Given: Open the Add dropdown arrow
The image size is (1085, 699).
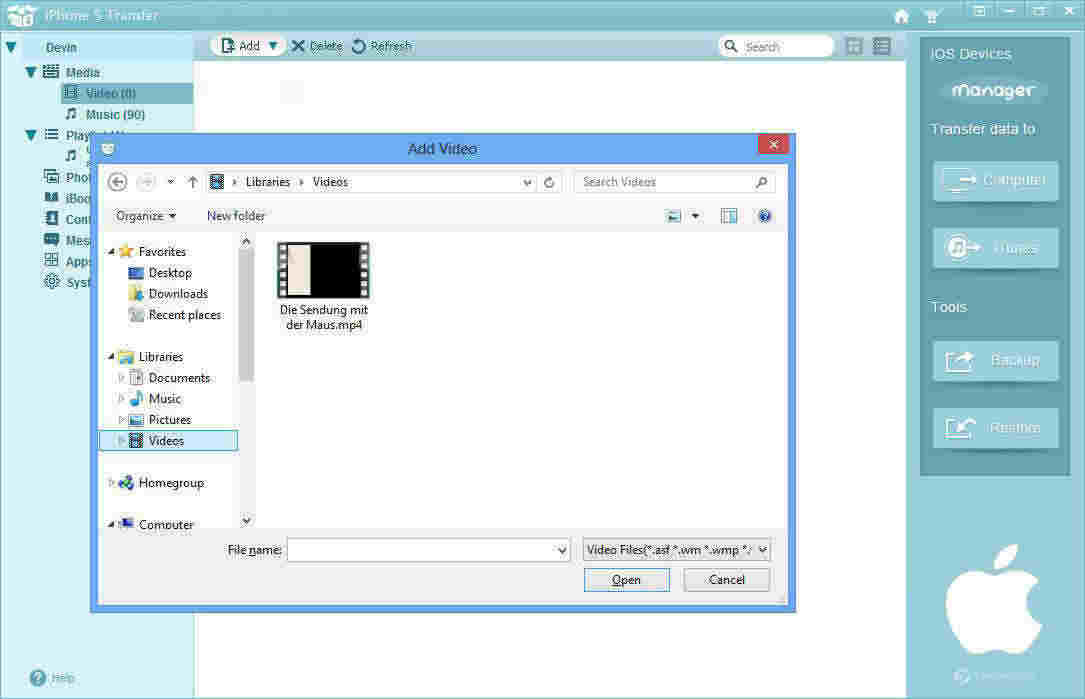Looking at the screenshot, I should (x=273, y=46).
